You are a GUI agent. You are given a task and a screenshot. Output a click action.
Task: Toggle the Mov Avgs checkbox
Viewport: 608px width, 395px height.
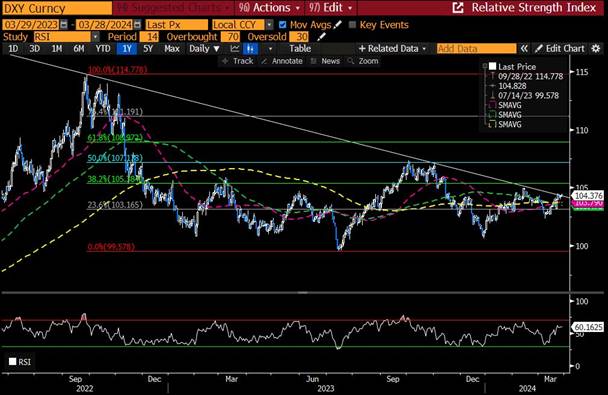click(283, 25)
